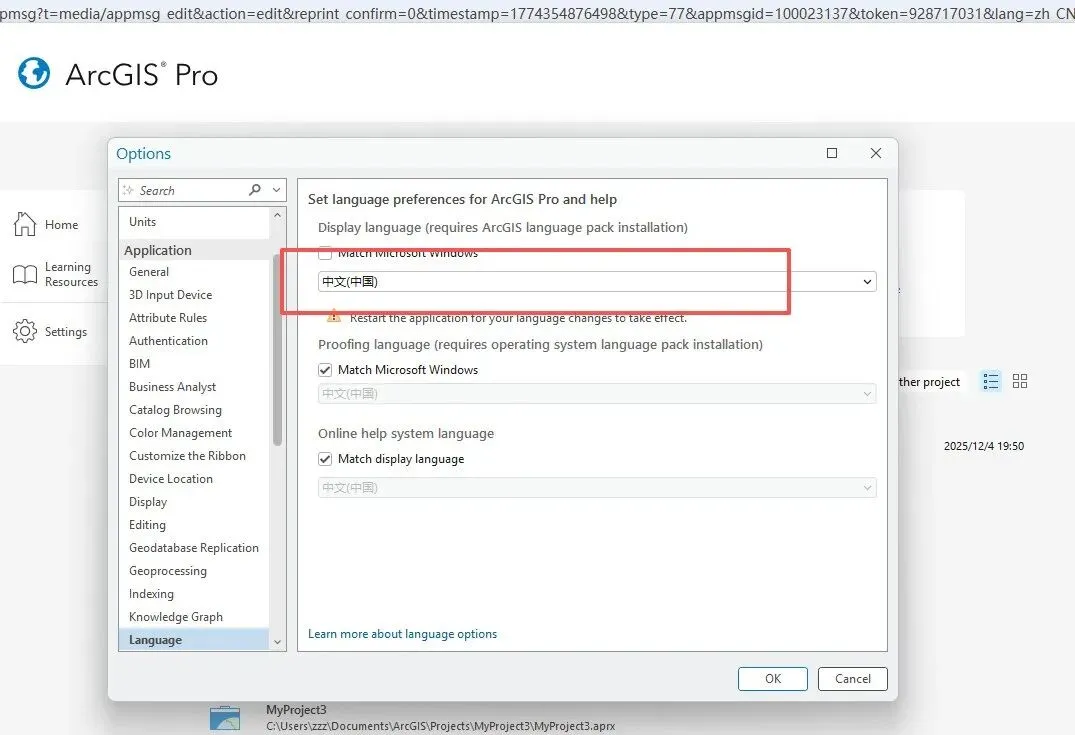Select Language options page
1075x735 pixels.
click(x=194, y=640)
